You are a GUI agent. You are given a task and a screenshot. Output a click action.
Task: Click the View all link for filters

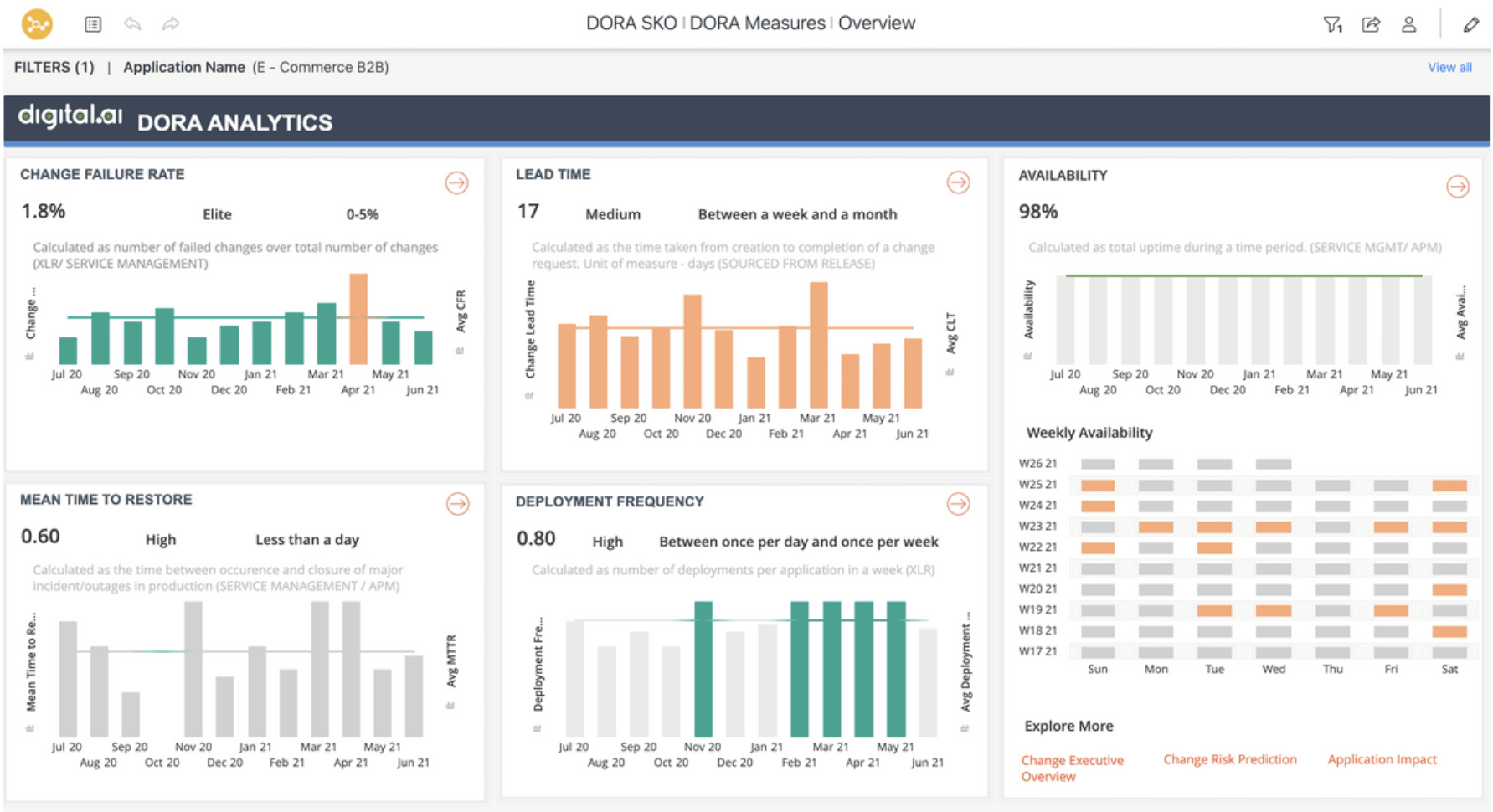pyautogui.click(x=1450, y=67)
